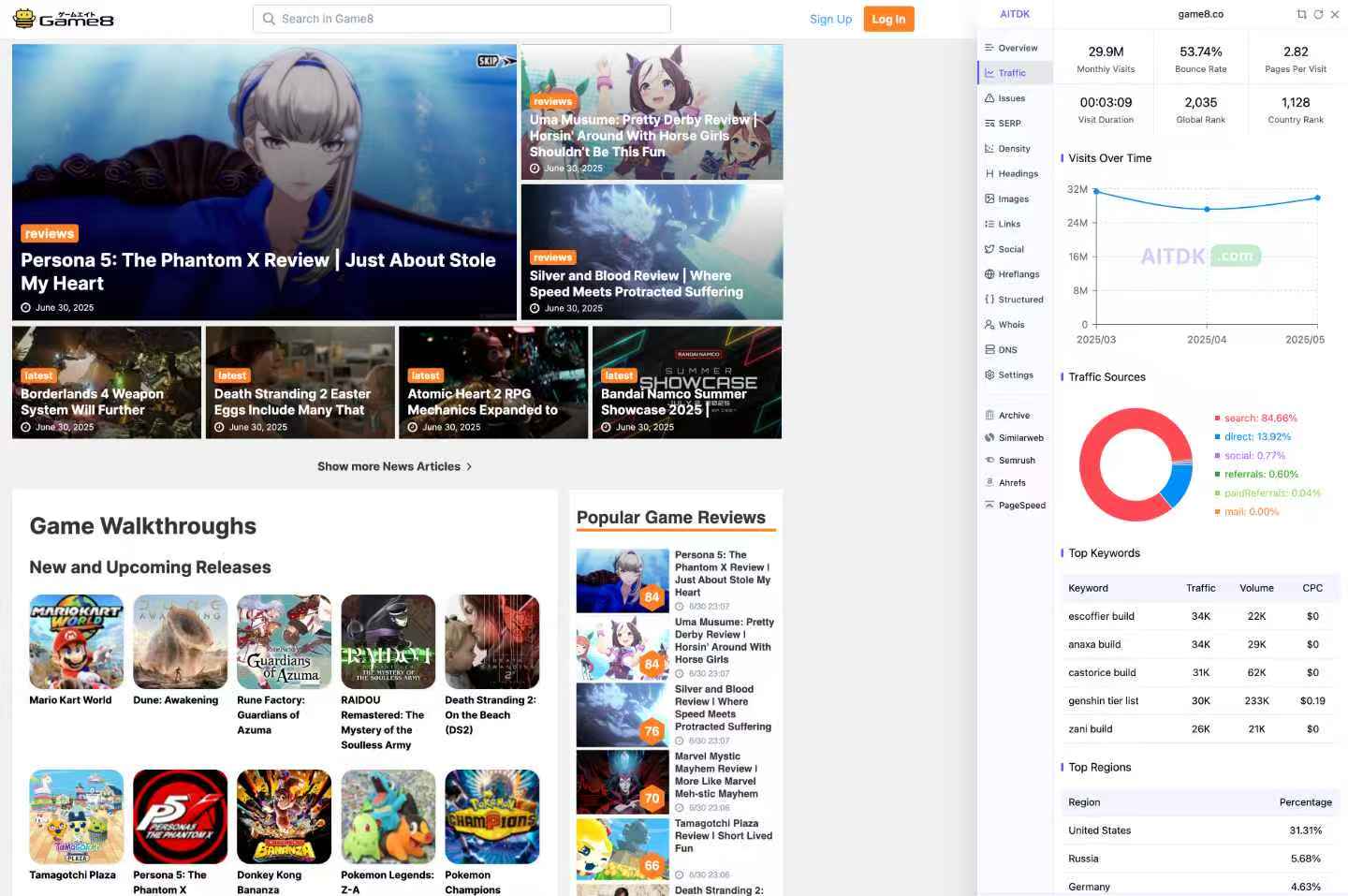Open the Death Stranding 2 Easter Eggs article
The image size is (1348, 896).
click(x=300, y=382)
